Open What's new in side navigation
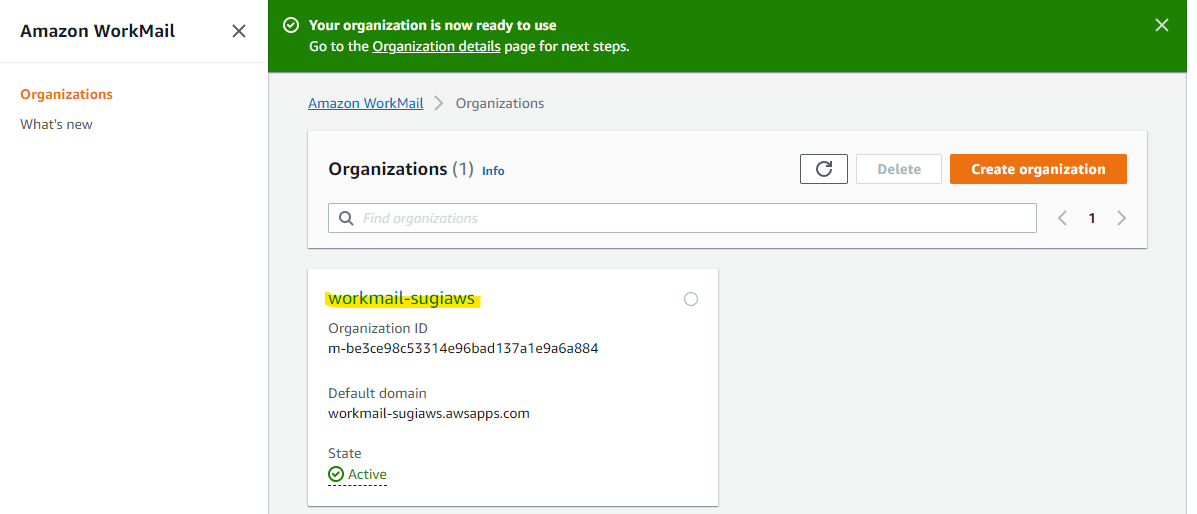The width and height of the screenshot is (1197, 514). pyautogui.click(x=56, y=124)
